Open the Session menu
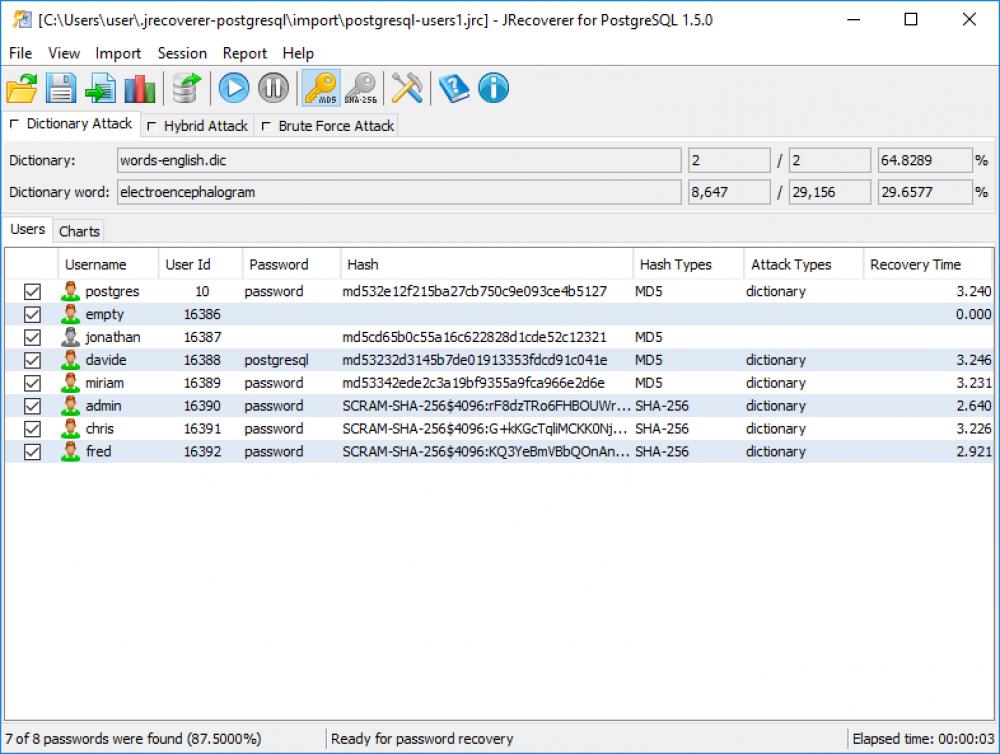This screenshot has width=1000, height=754. (x=182, y=53)
